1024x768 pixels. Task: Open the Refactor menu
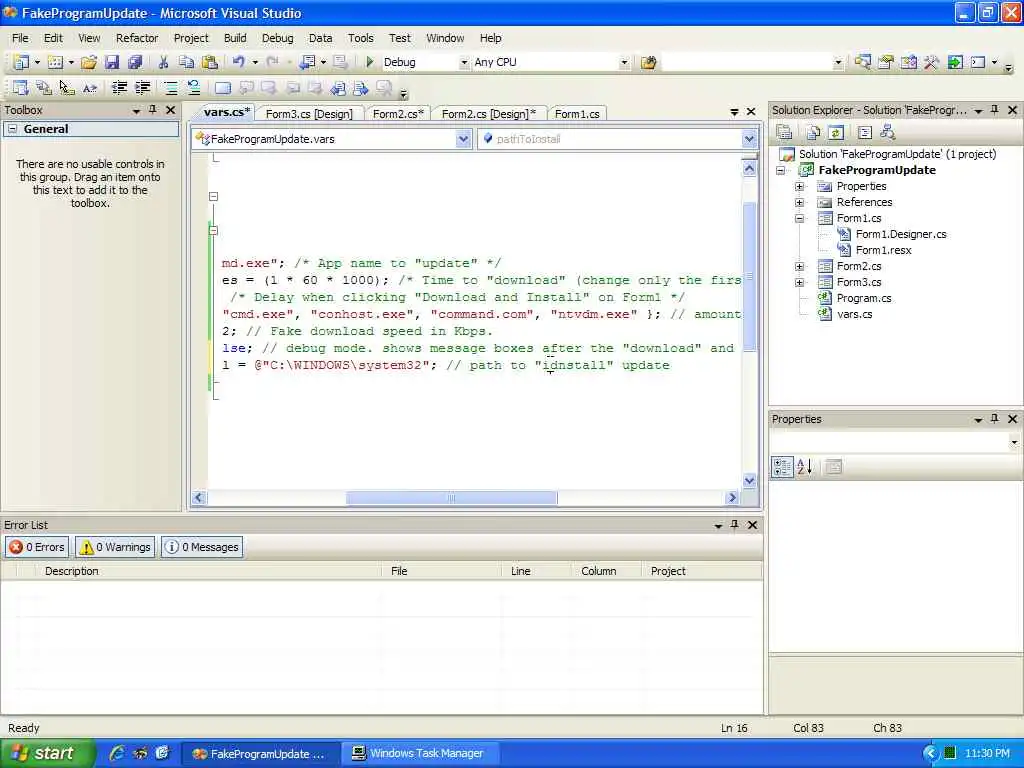[x=137, y=38]
